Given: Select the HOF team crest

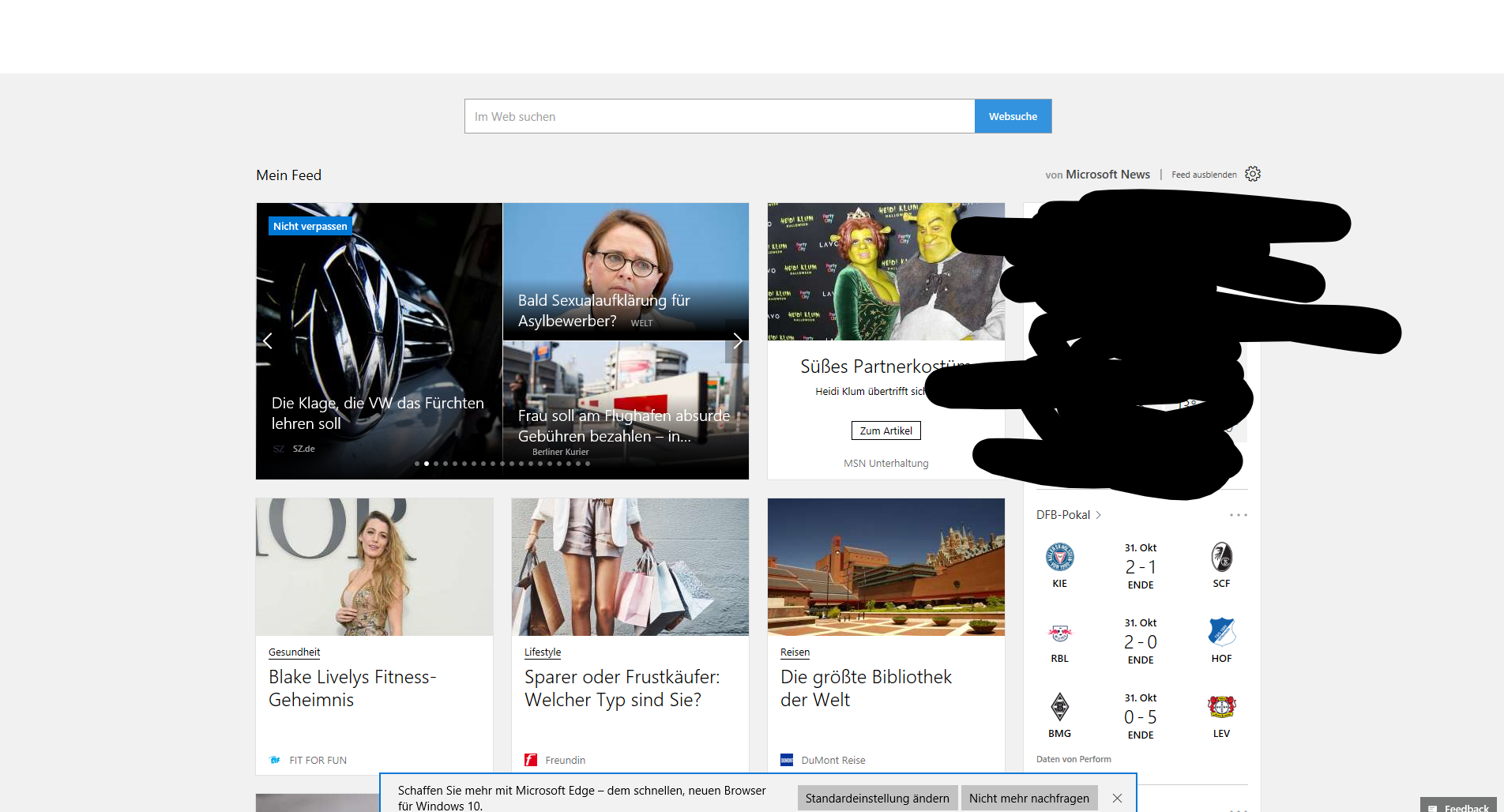Looking at the screenshot, I should [1221, 632].
